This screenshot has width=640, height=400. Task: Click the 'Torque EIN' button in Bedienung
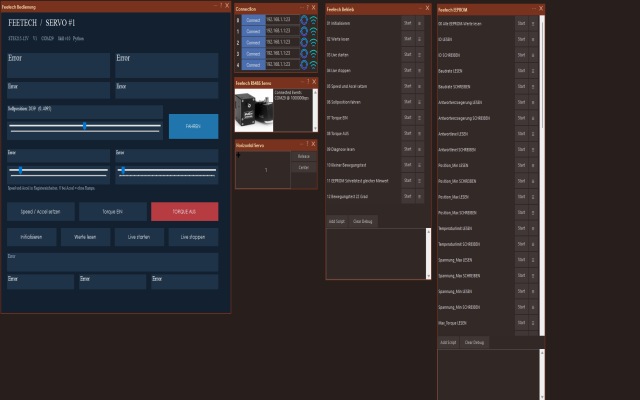pos(113,211)
